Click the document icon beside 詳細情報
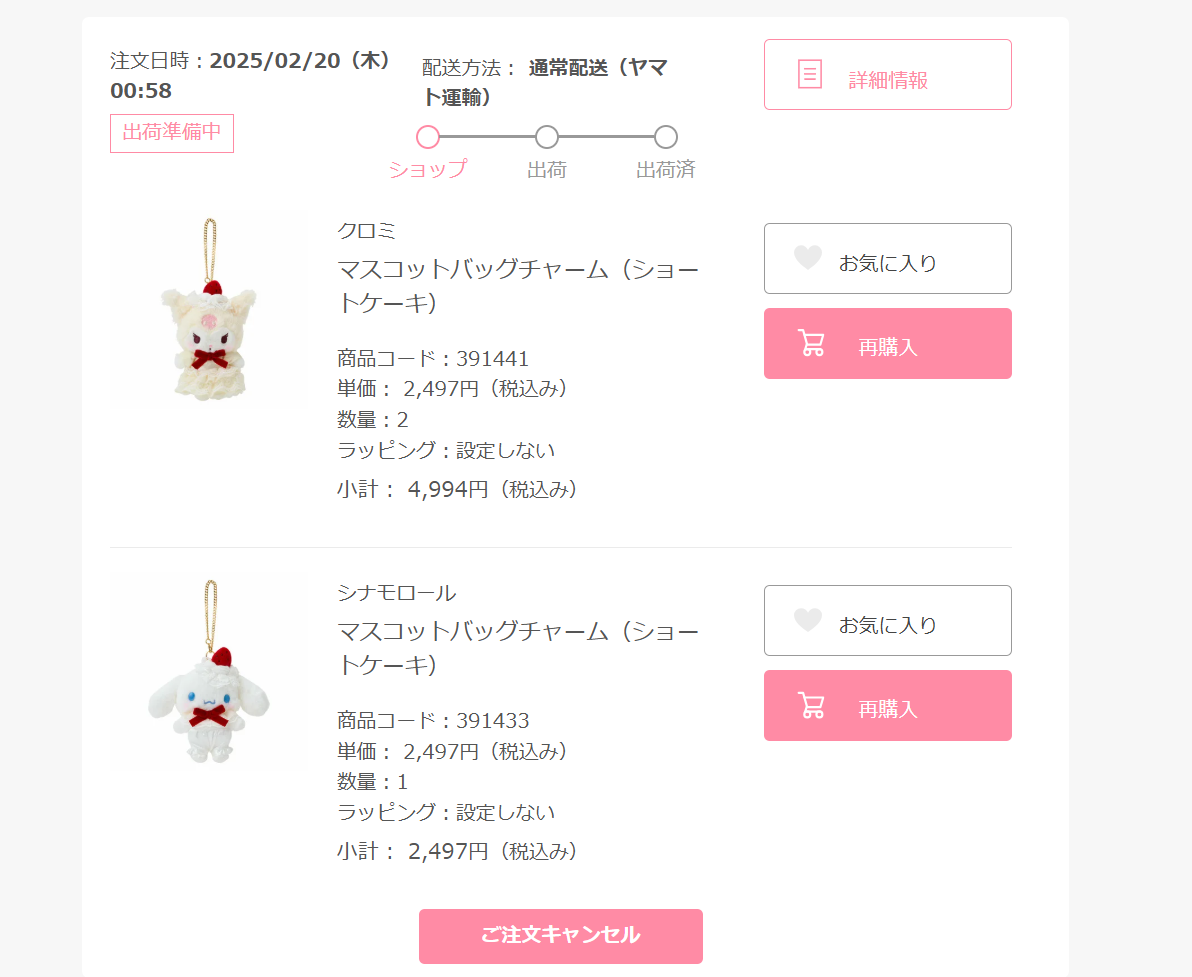This screenshot has width=1192, height=977. tap(810, 75)
